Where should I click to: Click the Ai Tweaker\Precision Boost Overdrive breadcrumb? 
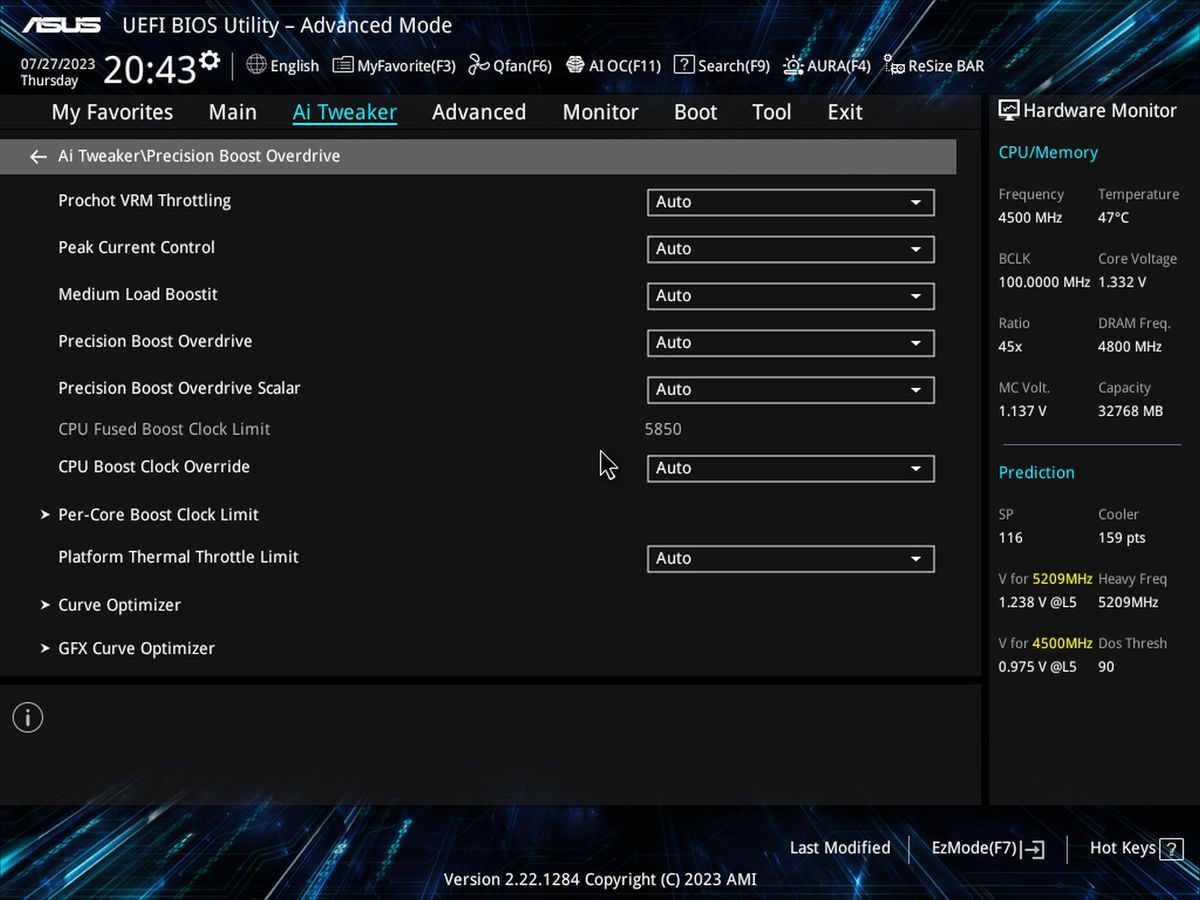199,156
